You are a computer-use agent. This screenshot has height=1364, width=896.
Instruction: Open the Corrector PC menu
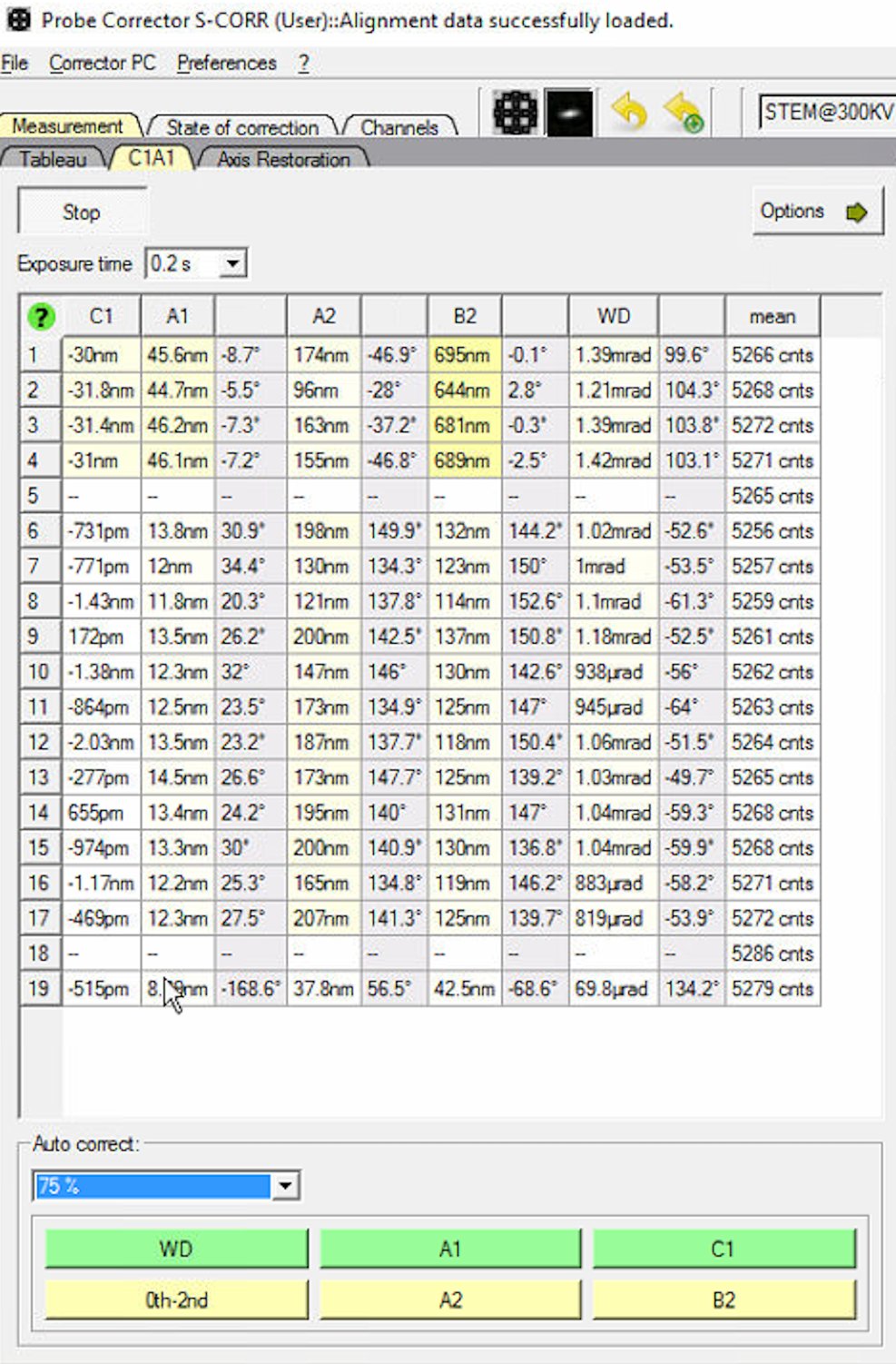click(103, 63)
